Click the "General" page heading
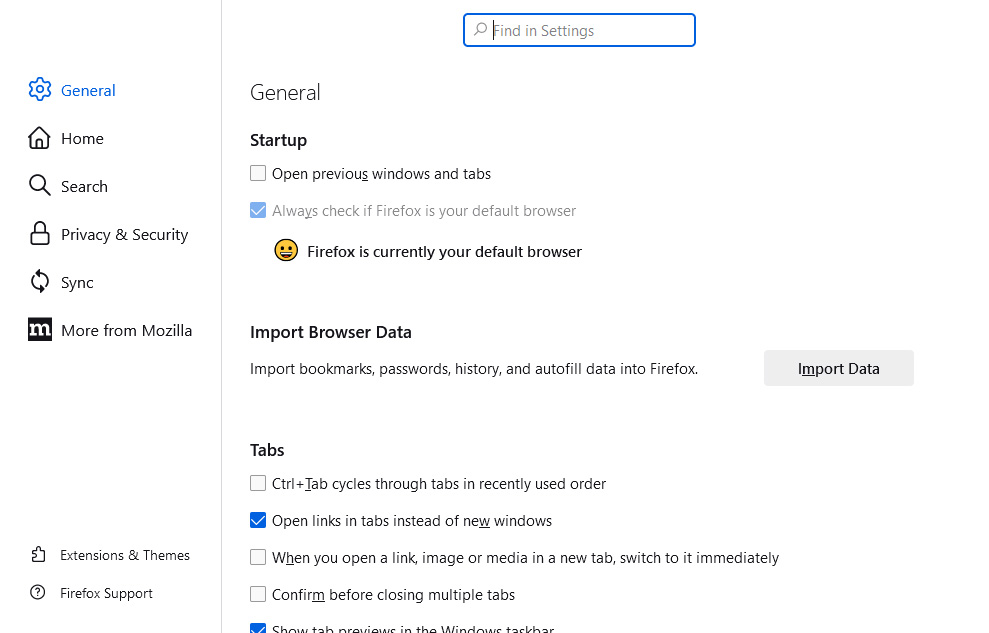The height and width of the screenshot is (633, 989). [285, 93]
